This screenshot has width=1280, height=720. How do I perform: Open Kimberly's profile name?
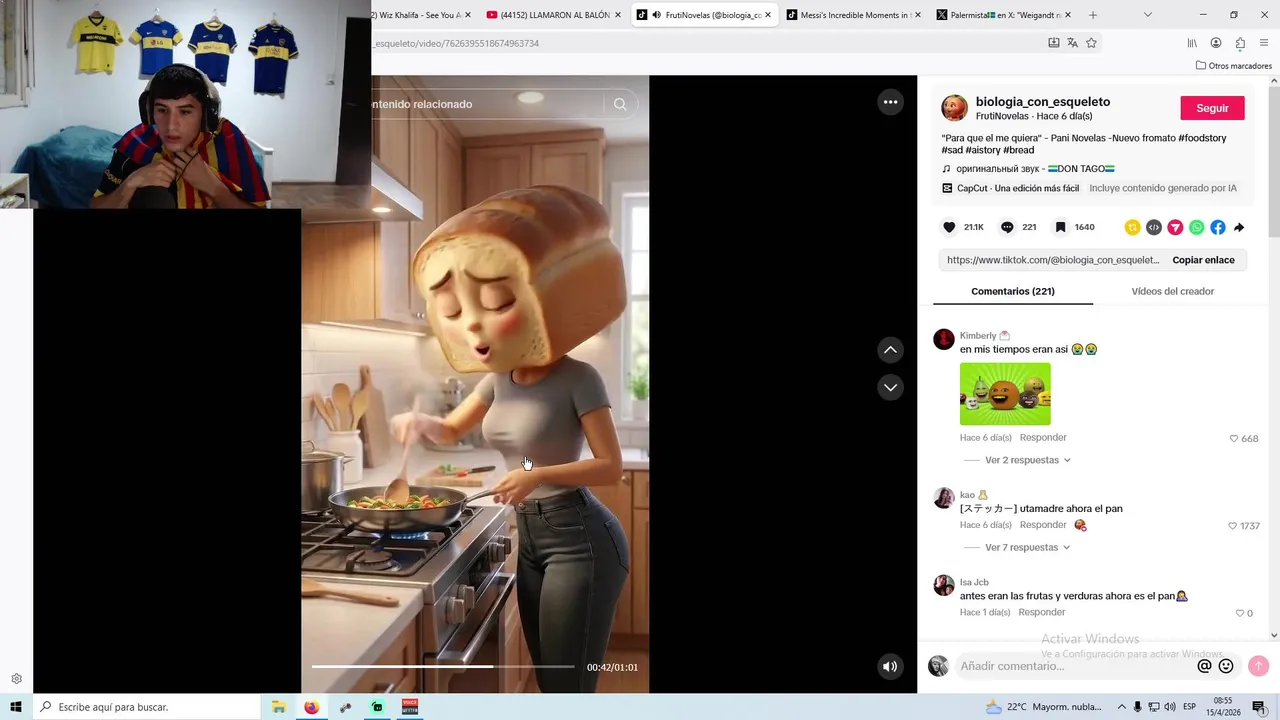coord(977,336)
